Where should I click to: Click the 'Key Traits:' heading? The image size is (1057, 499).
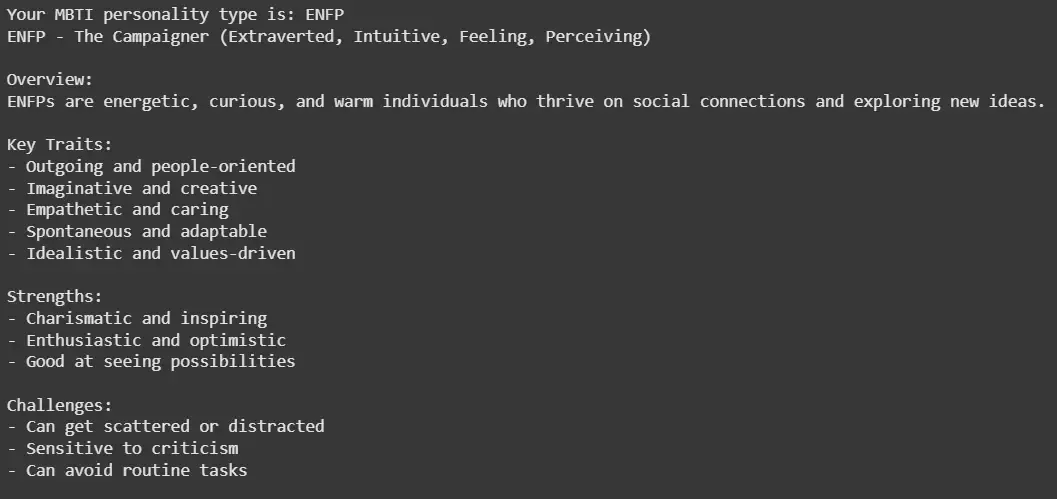coord(59,144)
